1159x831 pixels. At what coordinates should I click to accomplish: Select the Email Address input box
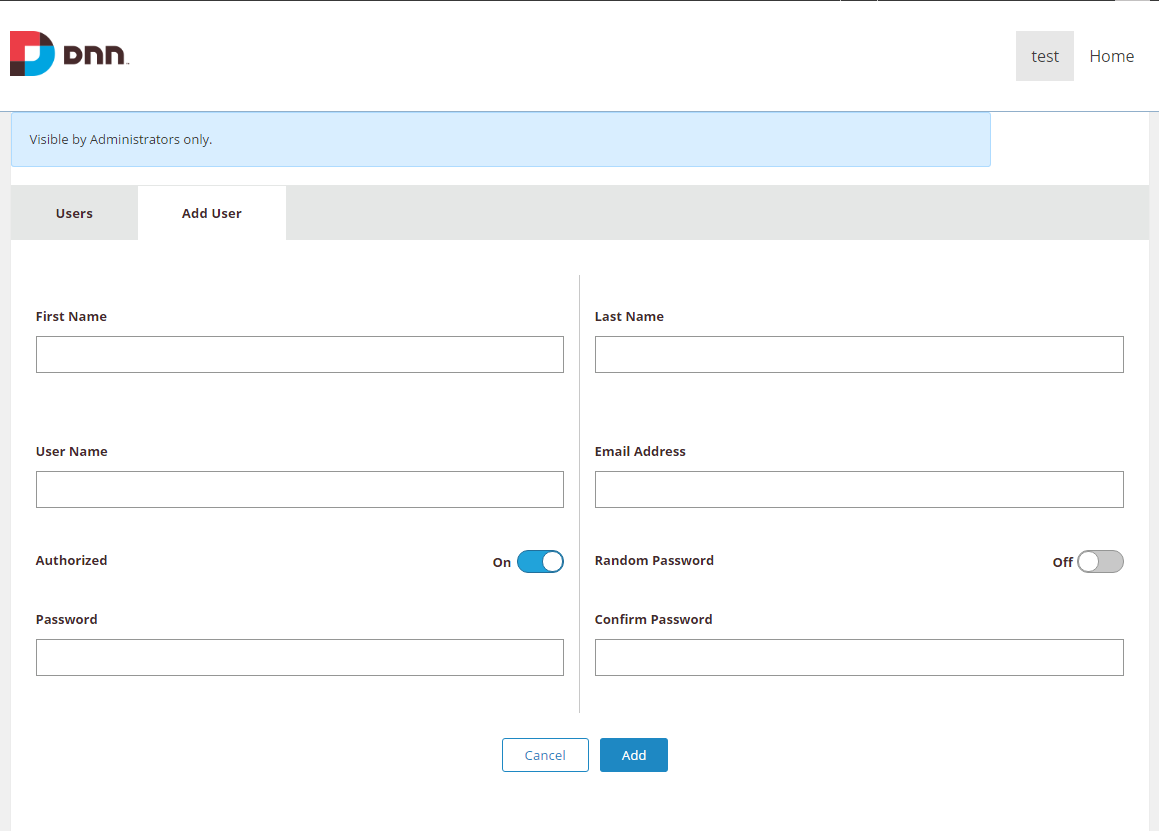[858, 490]
